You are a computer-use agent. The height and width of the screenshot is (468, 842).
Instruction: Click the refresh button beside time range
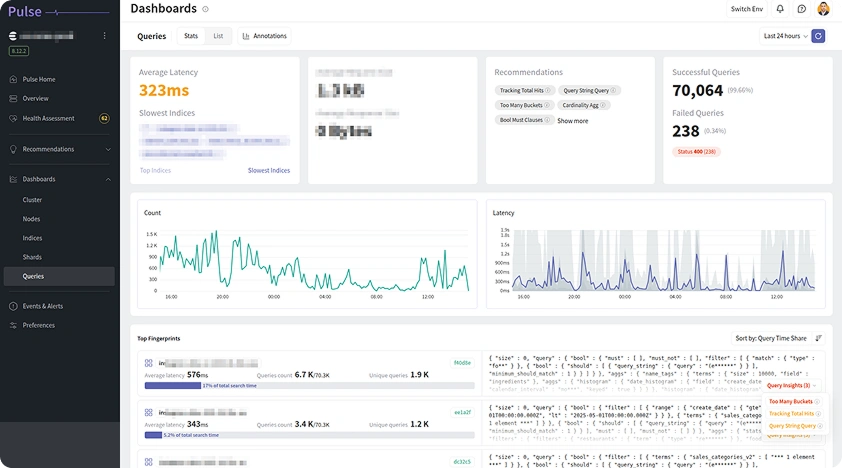coord(818,36)
